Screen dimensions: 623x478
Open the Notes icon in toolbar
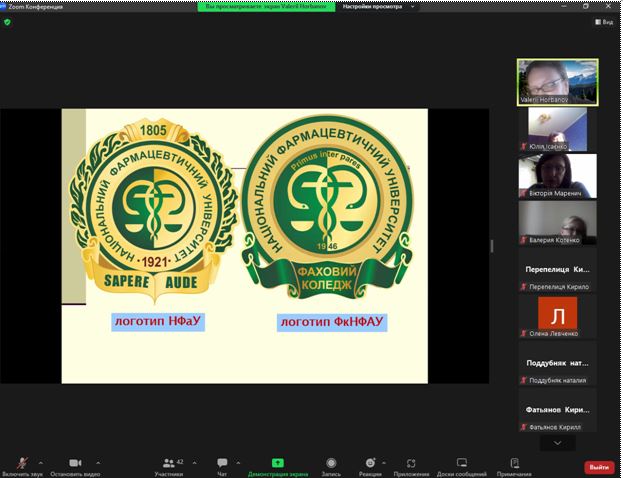coord(515,463)
